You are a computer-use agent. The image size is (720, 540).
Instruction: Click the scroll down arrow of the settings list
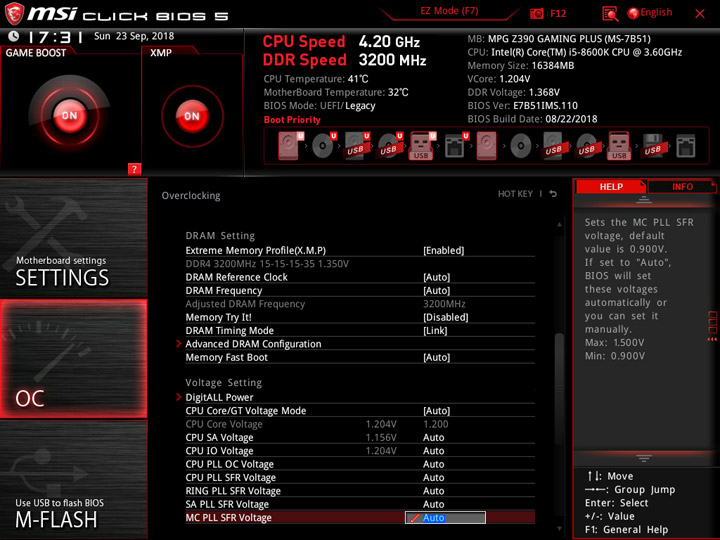[x=559, y=529]
